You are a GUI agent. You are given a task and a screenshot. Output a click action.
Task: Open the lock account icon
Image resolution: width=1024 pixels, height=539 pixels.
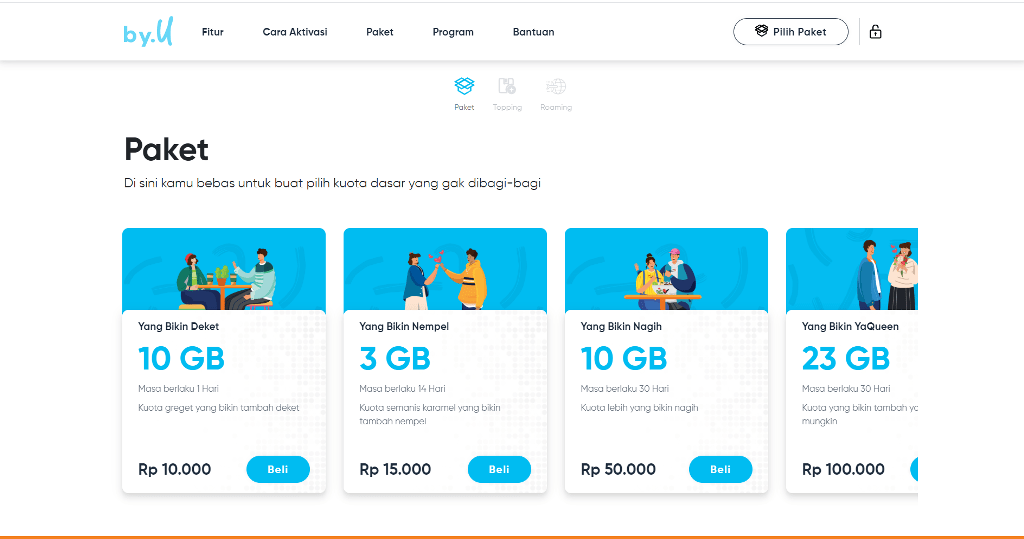[875, 31]
